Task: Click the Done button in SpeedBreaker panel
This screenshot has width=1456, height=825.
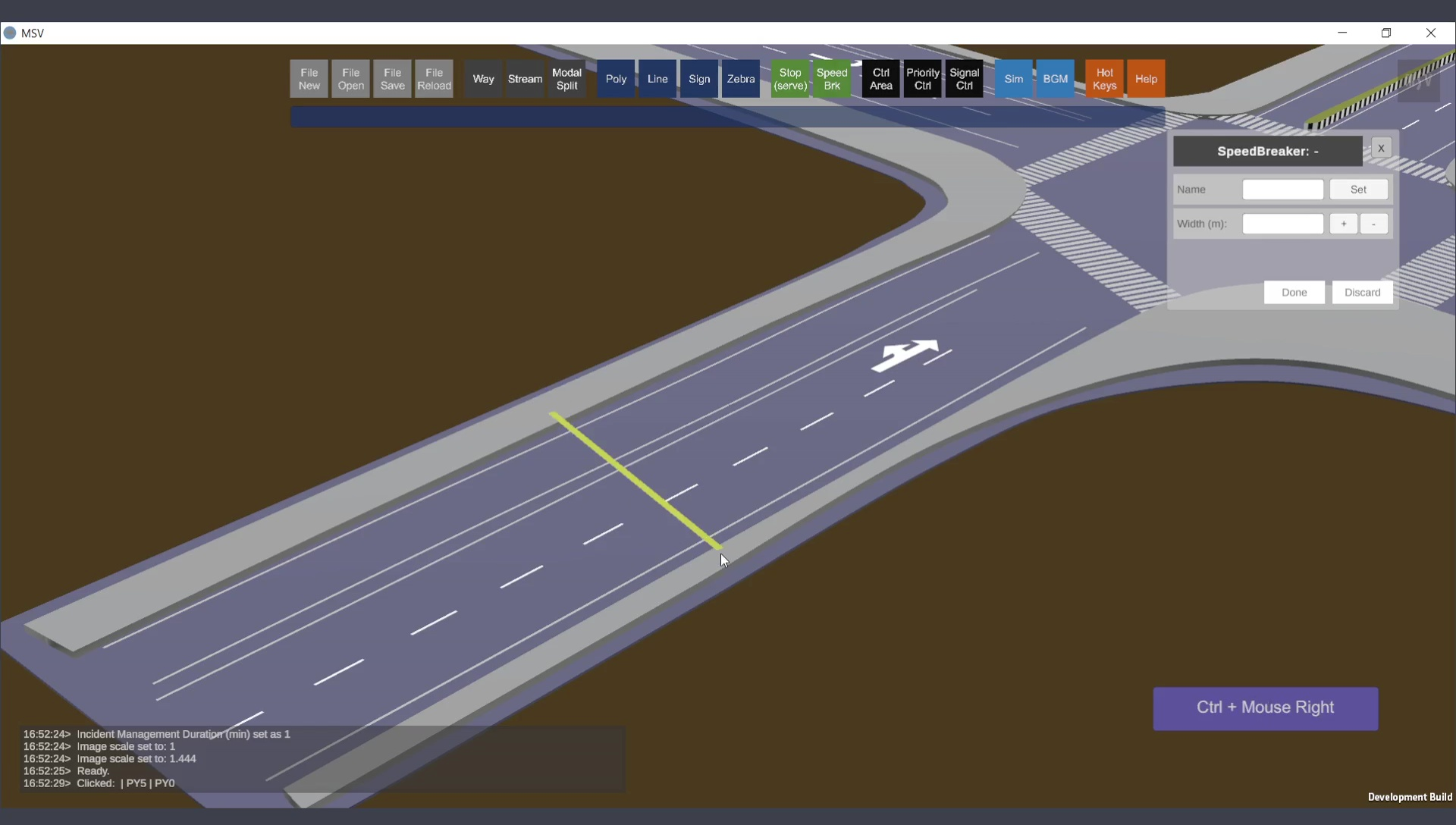Action: point(1294,293)
